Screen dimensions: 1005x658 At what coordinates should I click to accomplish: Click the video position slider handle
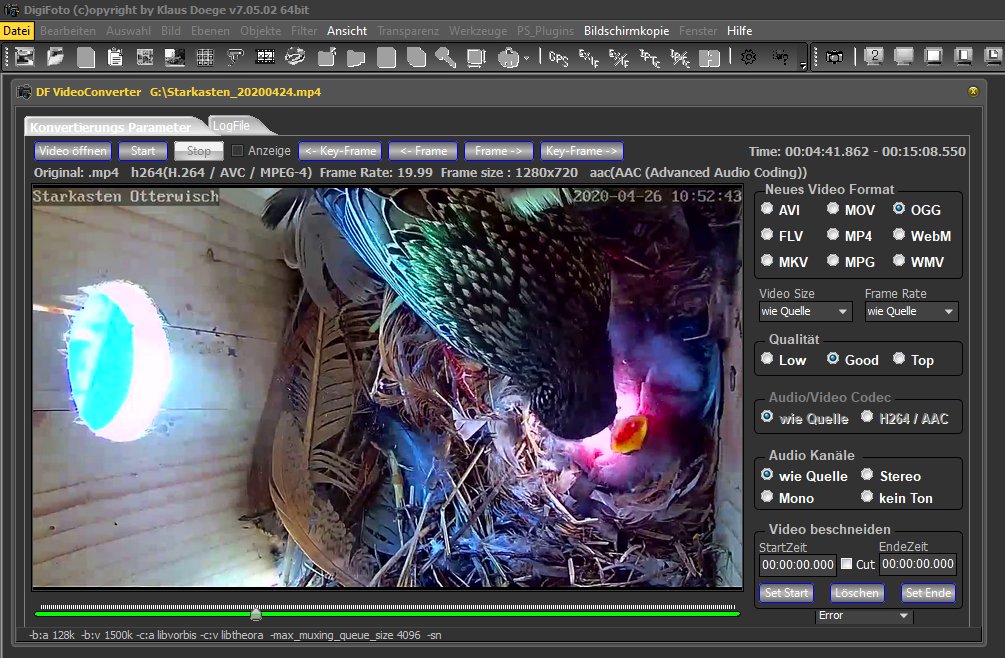[x=256, y=613]
